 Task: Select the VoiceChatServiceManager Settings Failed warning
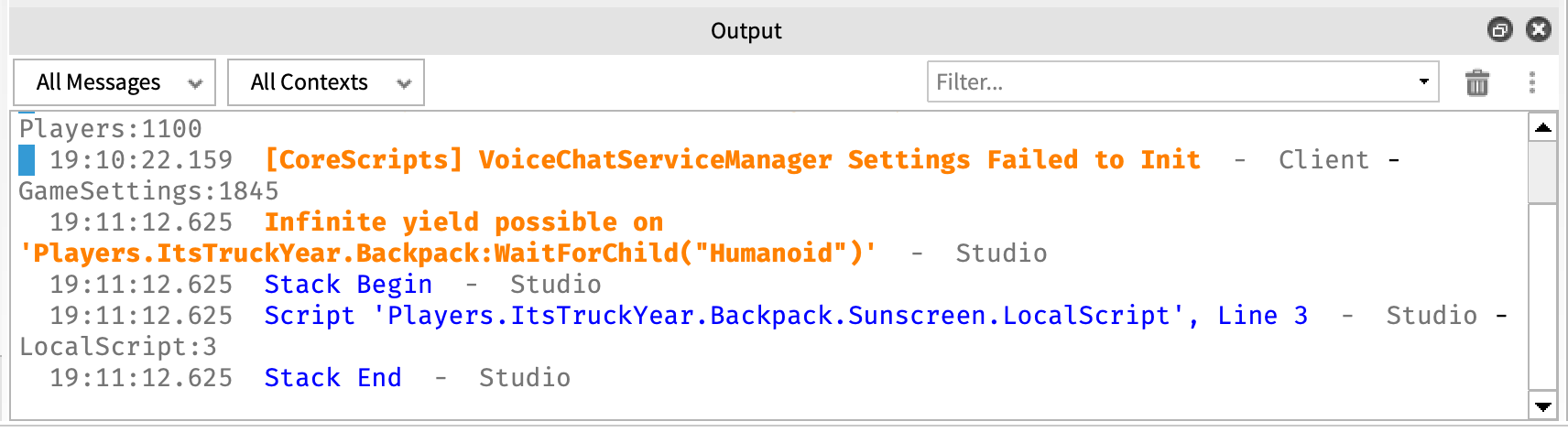tap(733, 160)
